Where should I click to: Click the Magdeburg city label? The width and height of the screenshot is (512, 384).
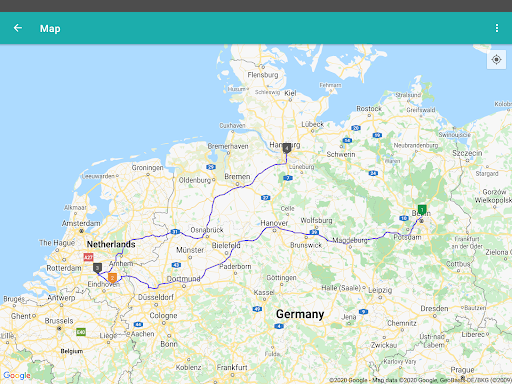click(350, 240)
